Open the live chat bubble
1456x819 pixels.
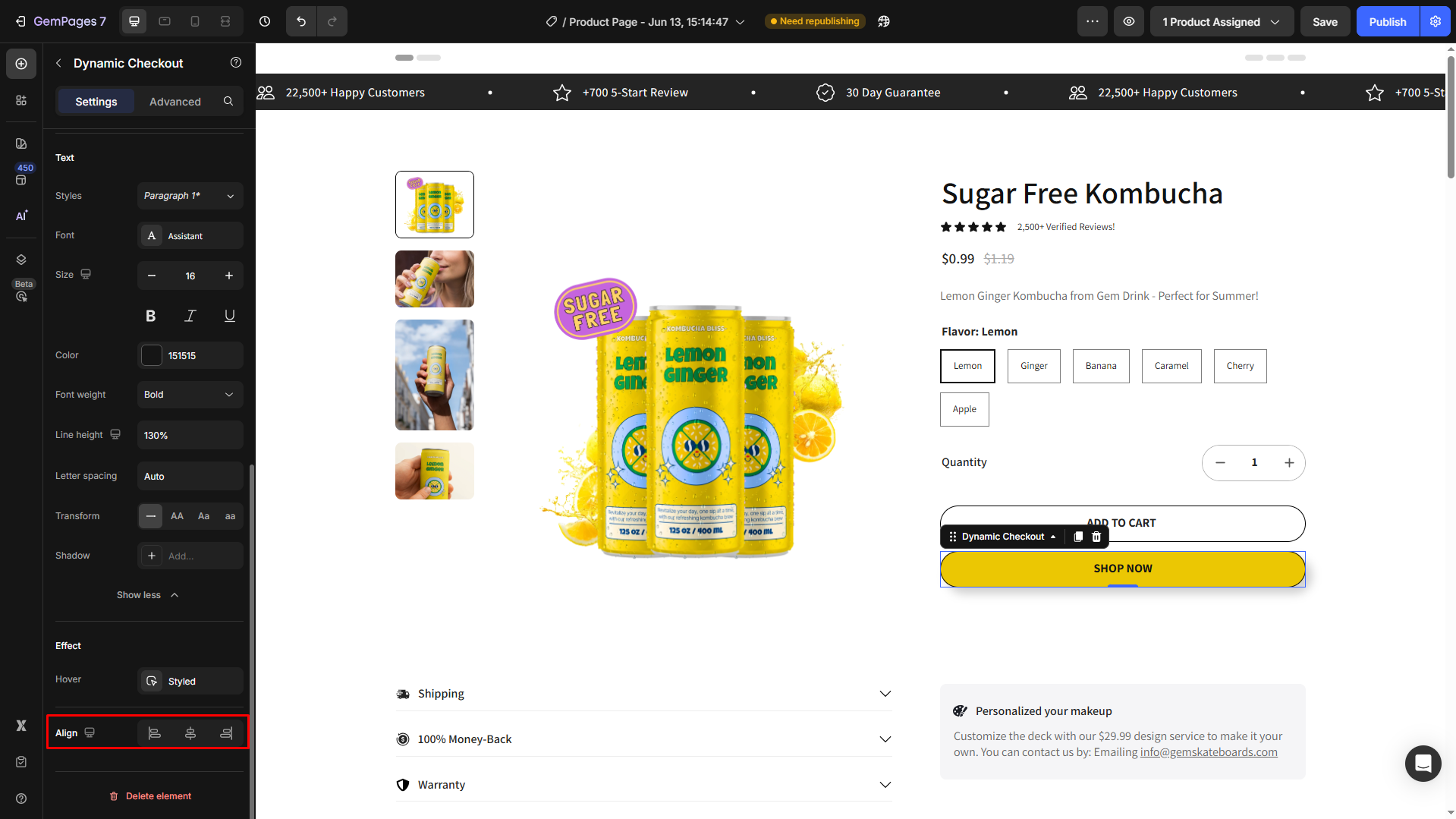pyautogui.click(x=1423, y=763)
